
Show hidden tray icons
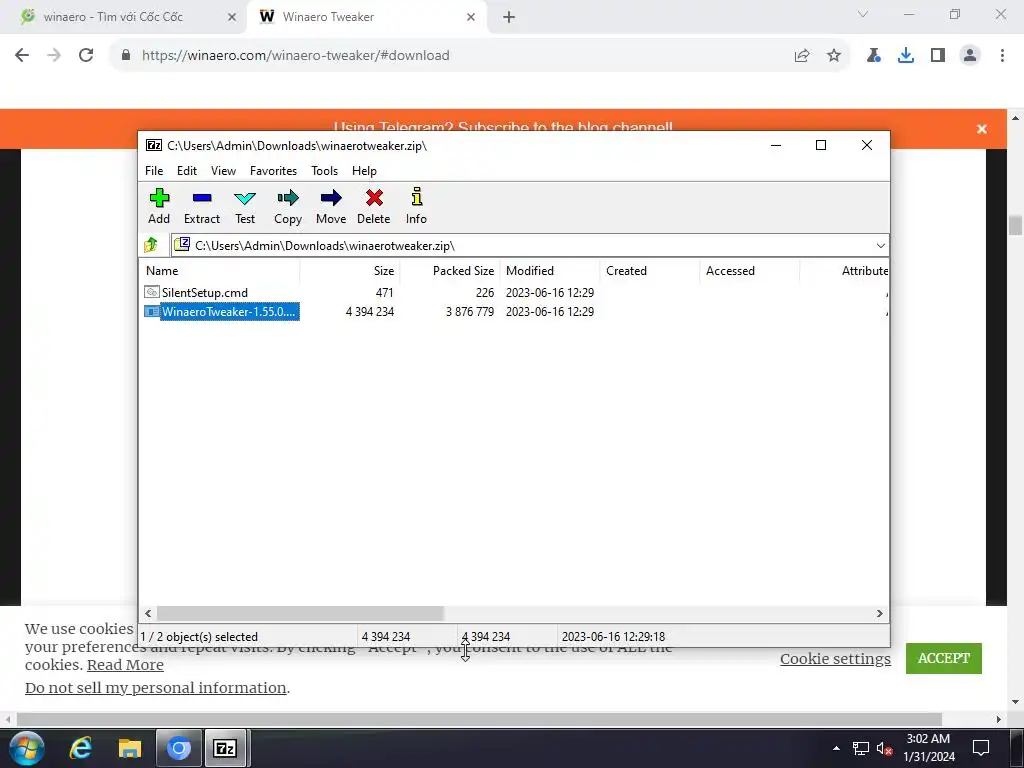click(x=836, y=748)
